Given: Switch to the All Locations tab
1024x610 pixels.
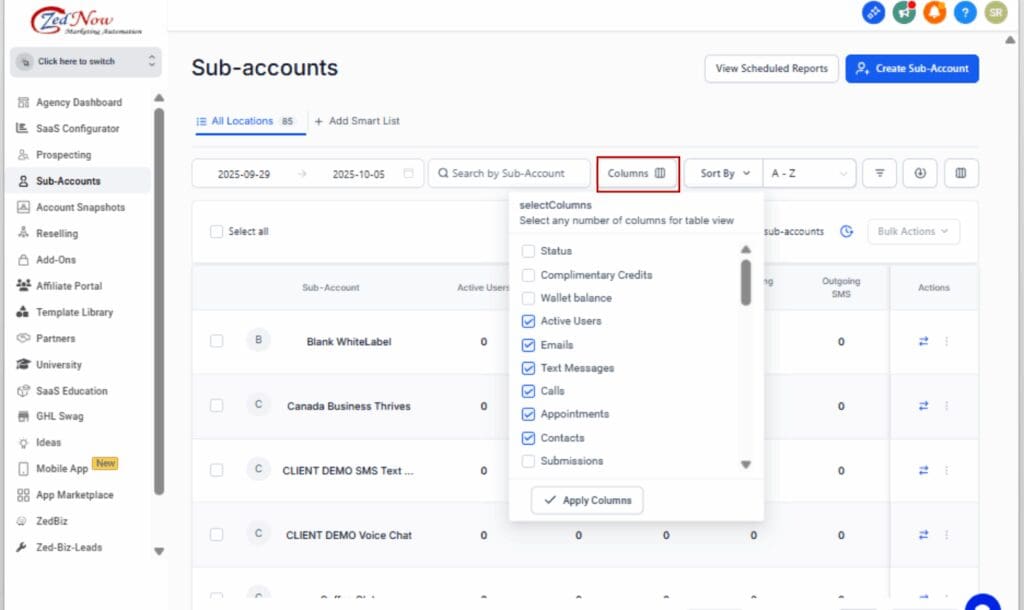Looking at the screenshot, I should click(242, 121).
